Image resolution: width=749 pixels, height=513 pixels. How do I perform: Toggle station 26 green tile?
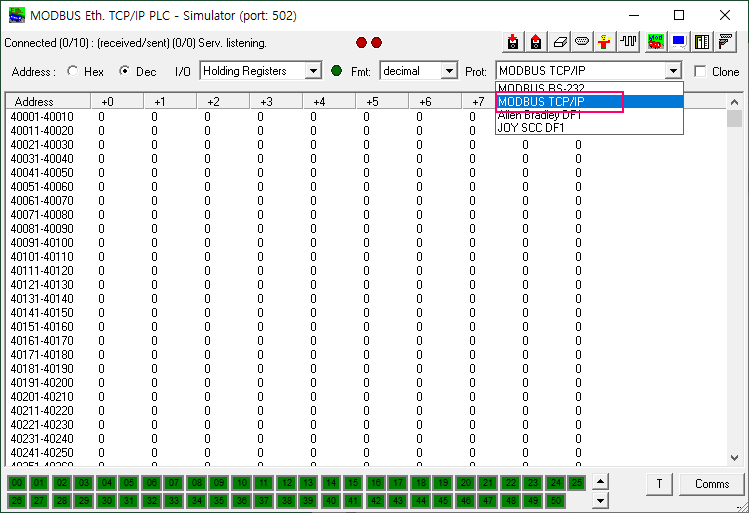17,501
